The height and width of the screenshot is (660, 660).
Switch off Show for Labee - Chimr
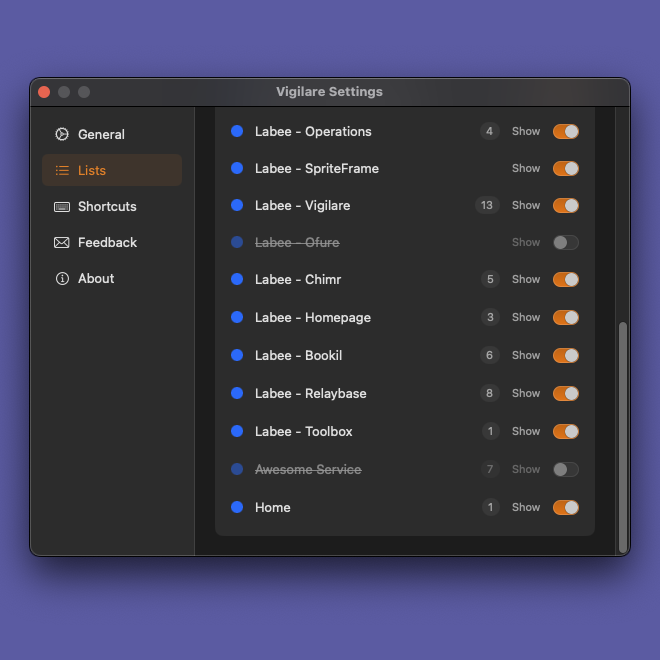pyautogui.click(x=566, y=279)
